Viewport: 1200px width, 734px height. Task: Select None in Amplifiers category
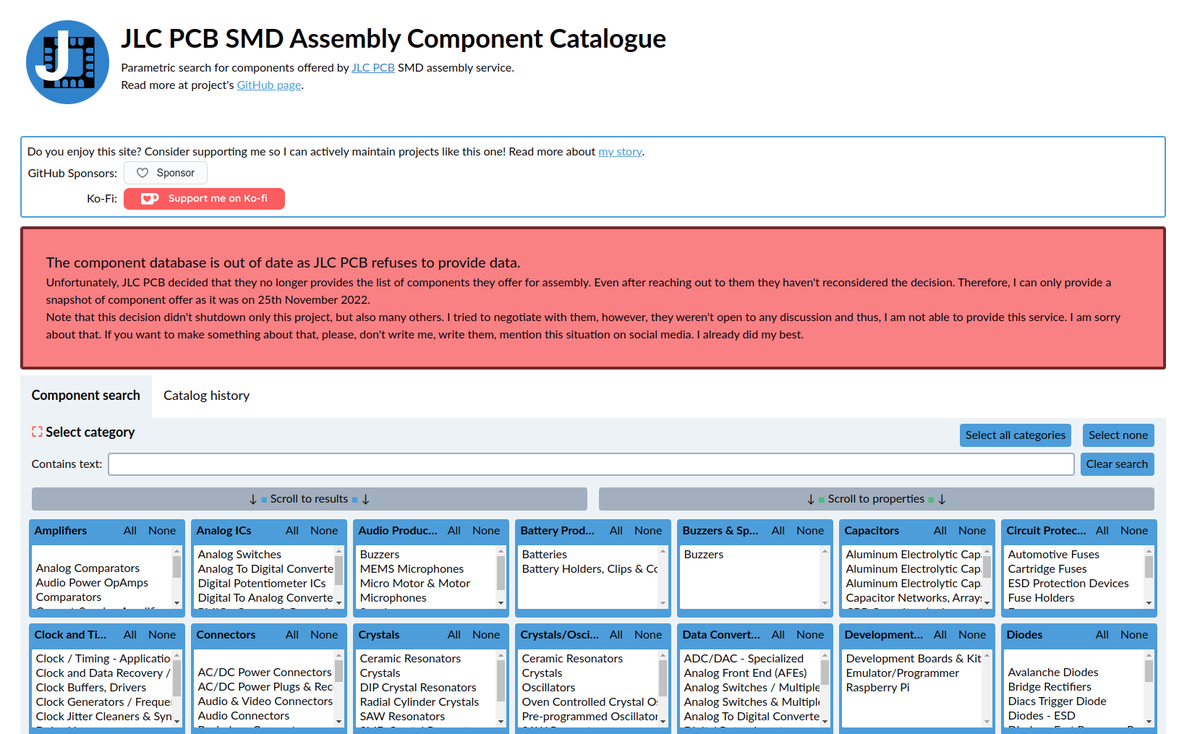point(162,531)
